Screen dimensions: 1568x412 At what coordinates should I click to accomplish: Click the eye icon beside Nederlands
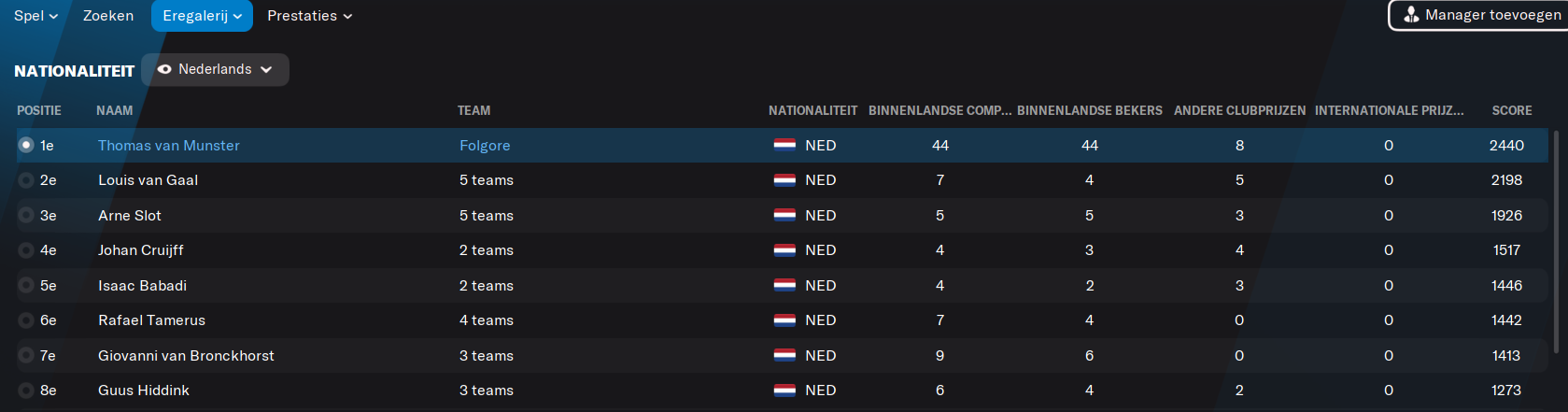(x=164, y=69)
